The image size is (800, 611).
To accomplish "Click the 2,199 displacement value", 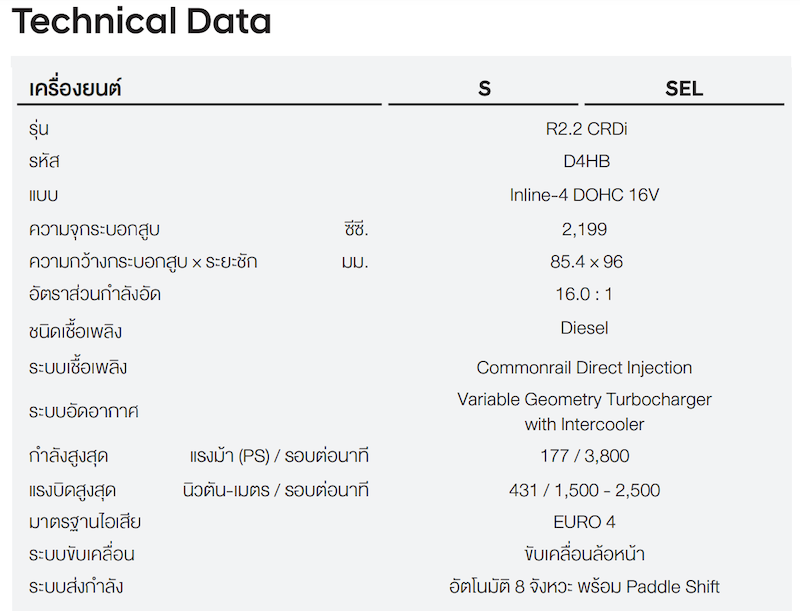I will point(584,230).
